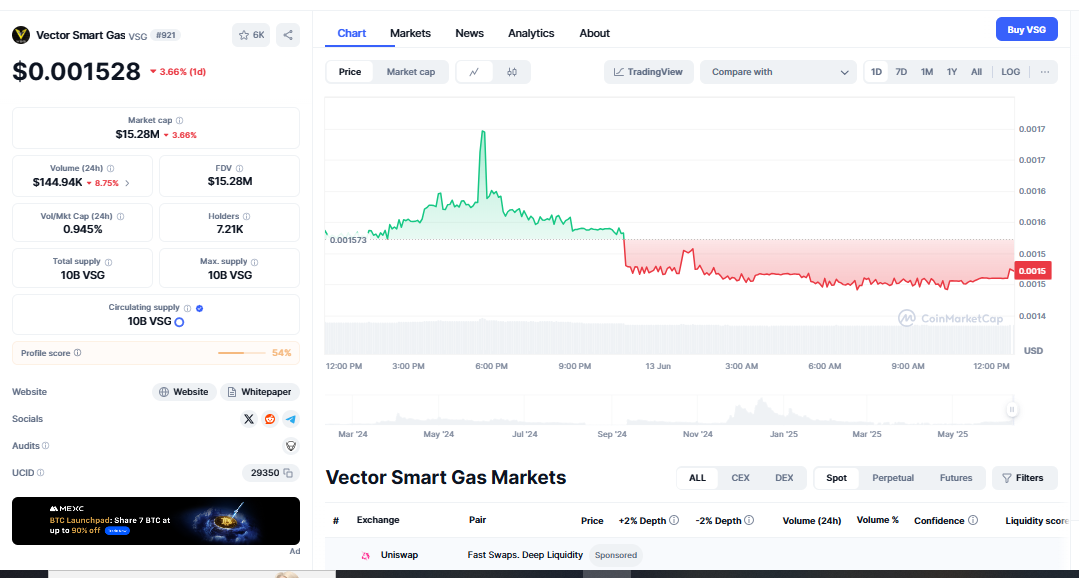Open the Filters button in markets
The width and height of the screenshot is (1079, 578).
[x=1025, y=478]
